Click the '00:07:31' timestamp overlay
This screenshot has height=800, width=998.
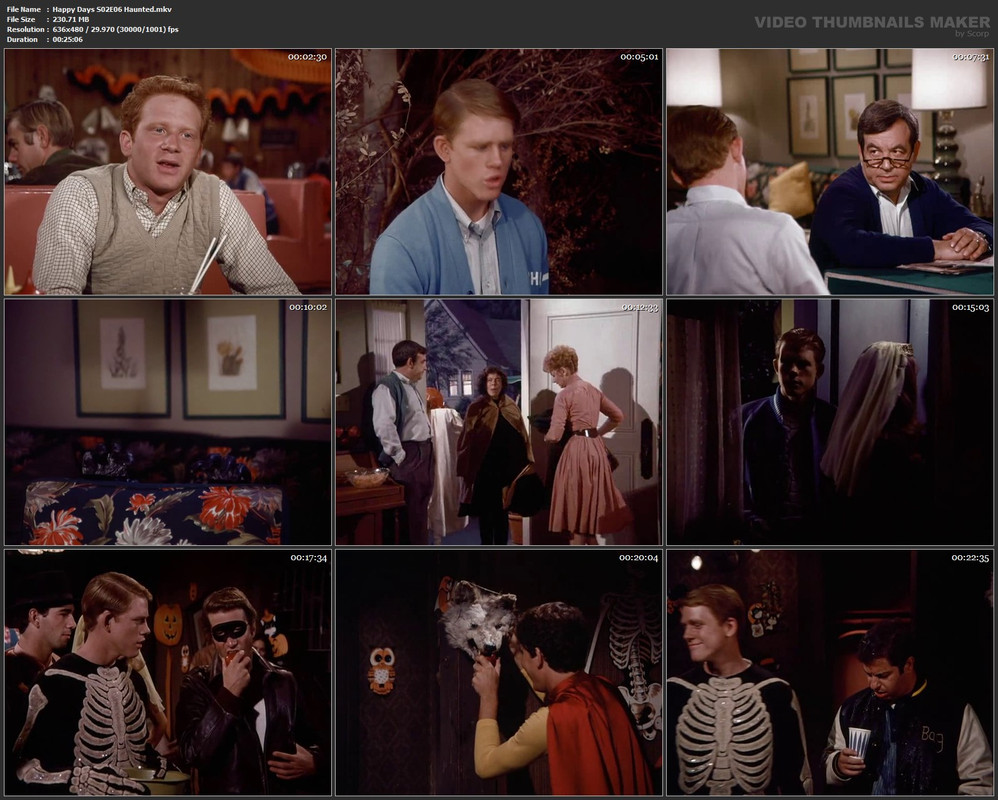click(971, 57)
